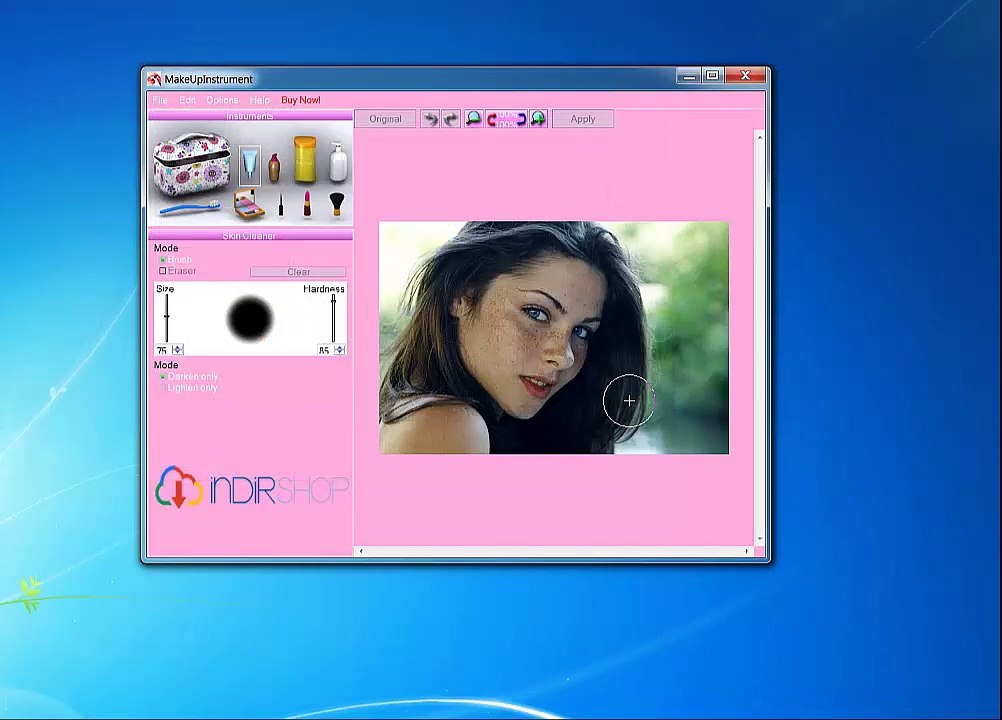Open the File menu

point(160,100)
